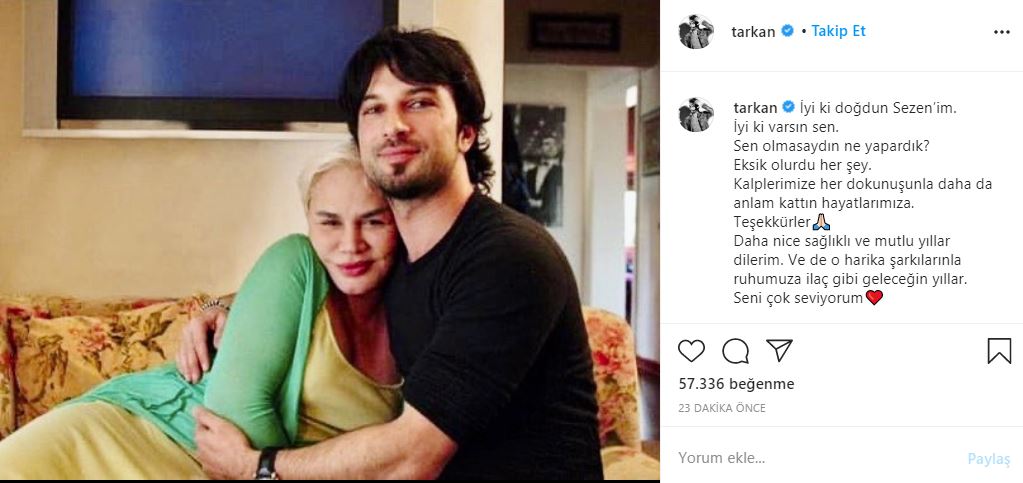Viewport: 1023px width, 483px height.
Task: Save post with bookmark icon
Action: [999, 351]
